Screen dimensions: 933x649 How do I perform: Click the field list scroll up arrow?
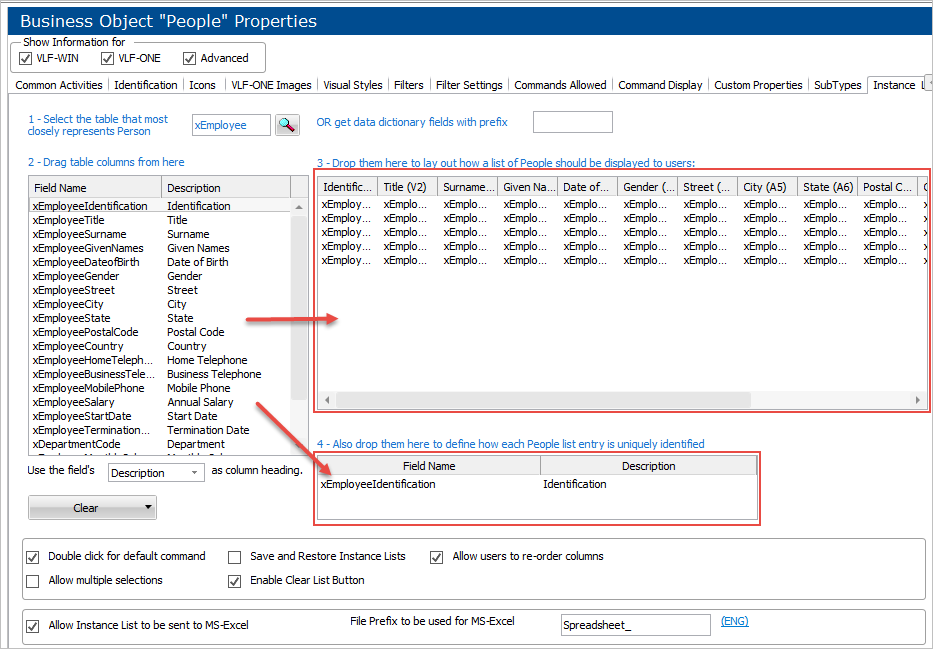[298, 206]
